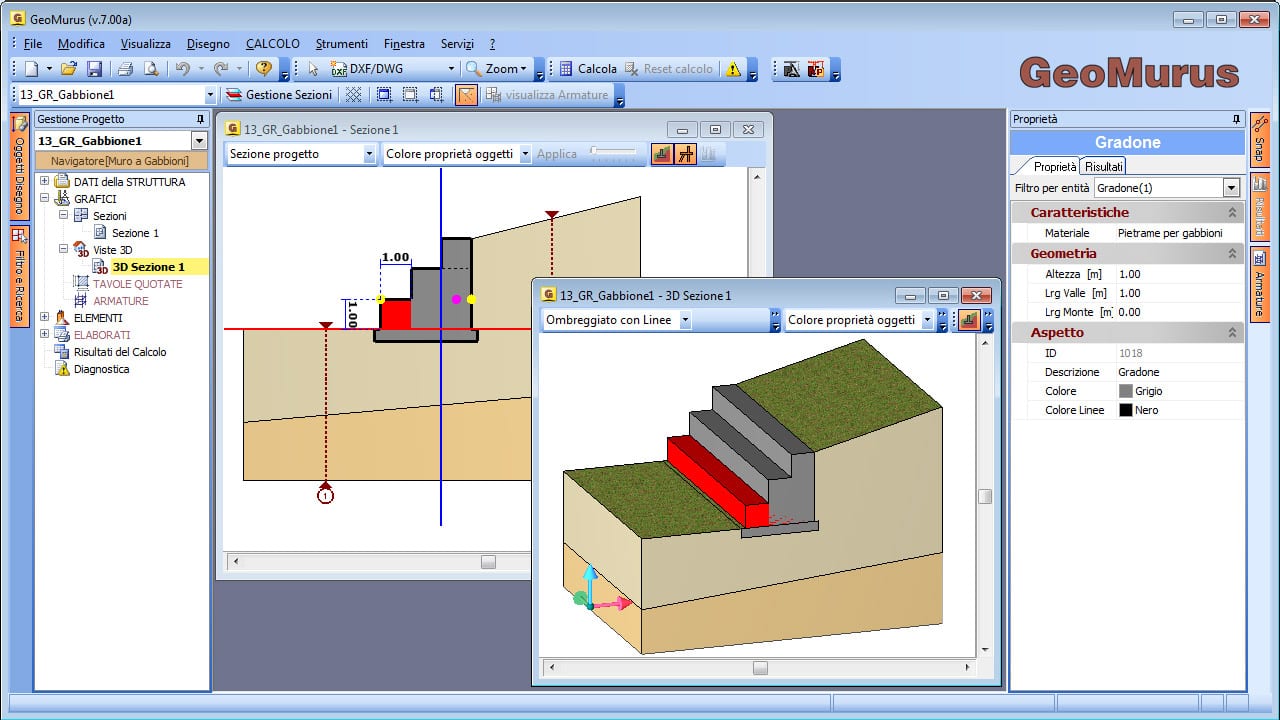Click the report export icon next to PDF
The height and width of the screenshot is (720, 1280).
point(791,69)
